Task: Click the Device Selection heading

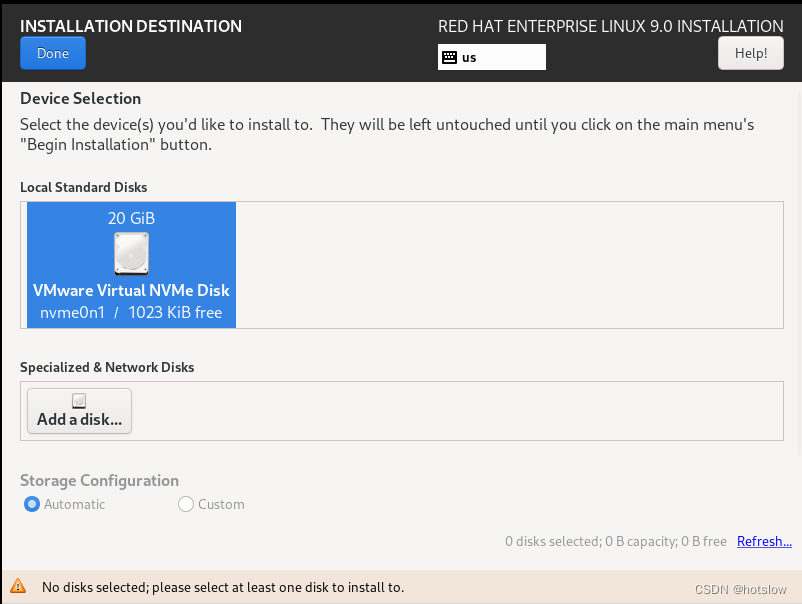Action: 81,98
